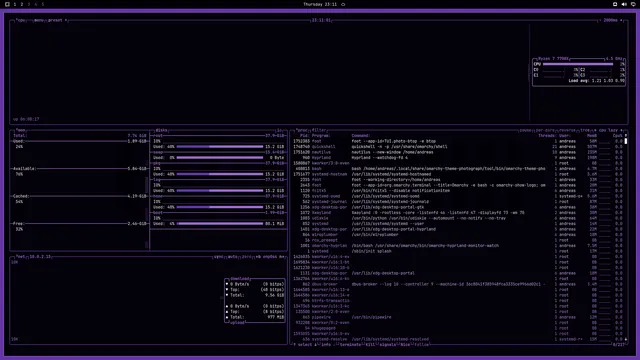Select the Hyprland process row
Screen dimensions: 640x360
pyautogui.click(x=458, y=158)
